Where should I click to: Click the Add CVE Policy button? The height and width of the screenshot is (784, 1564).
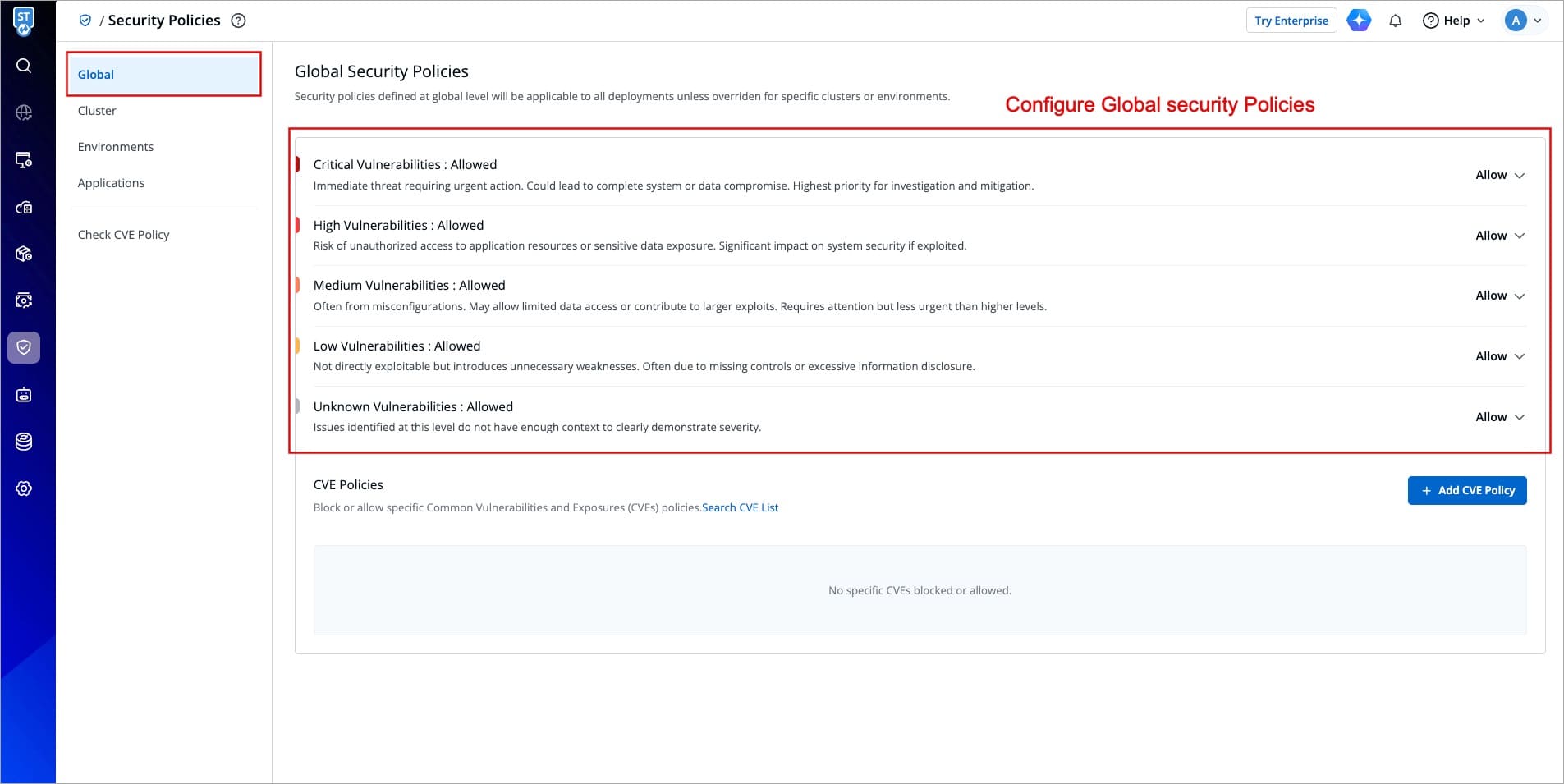pos(1466,490)
